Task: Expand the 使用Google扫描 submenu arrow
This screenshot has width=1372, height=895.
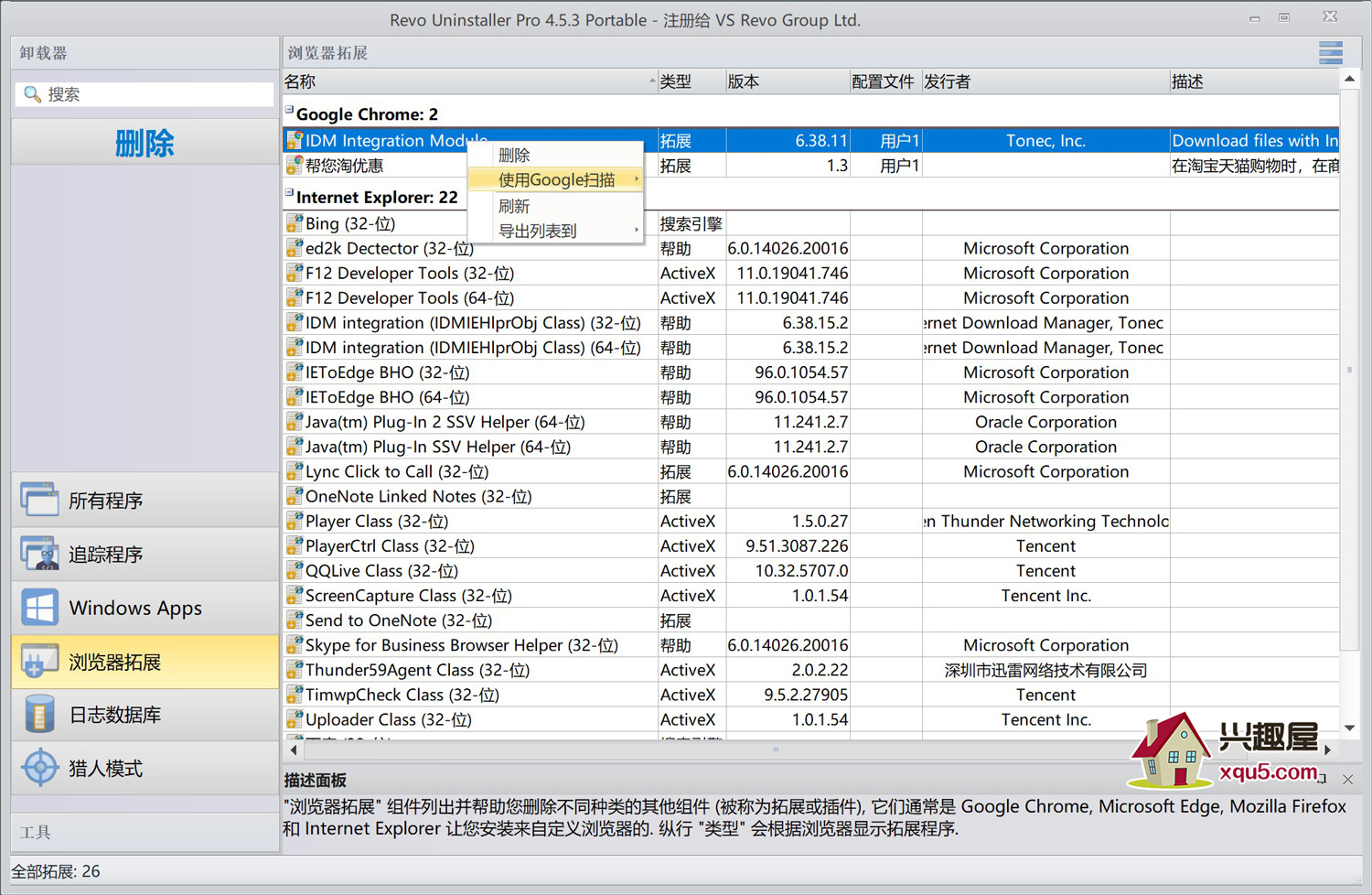Action: click(636, 179)
